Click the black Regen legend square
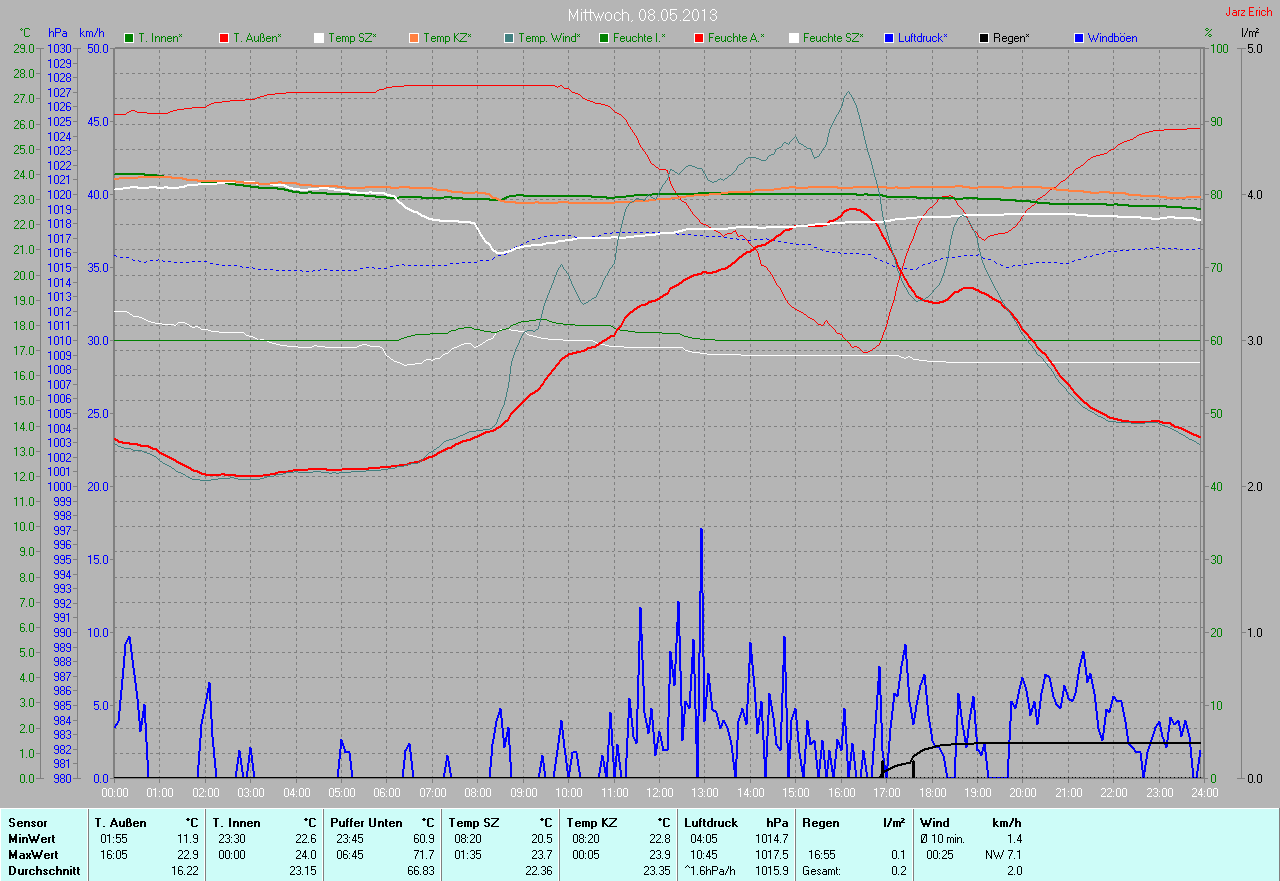Image resolution: width=1280 pixels, height=881 pixels. 984,38
